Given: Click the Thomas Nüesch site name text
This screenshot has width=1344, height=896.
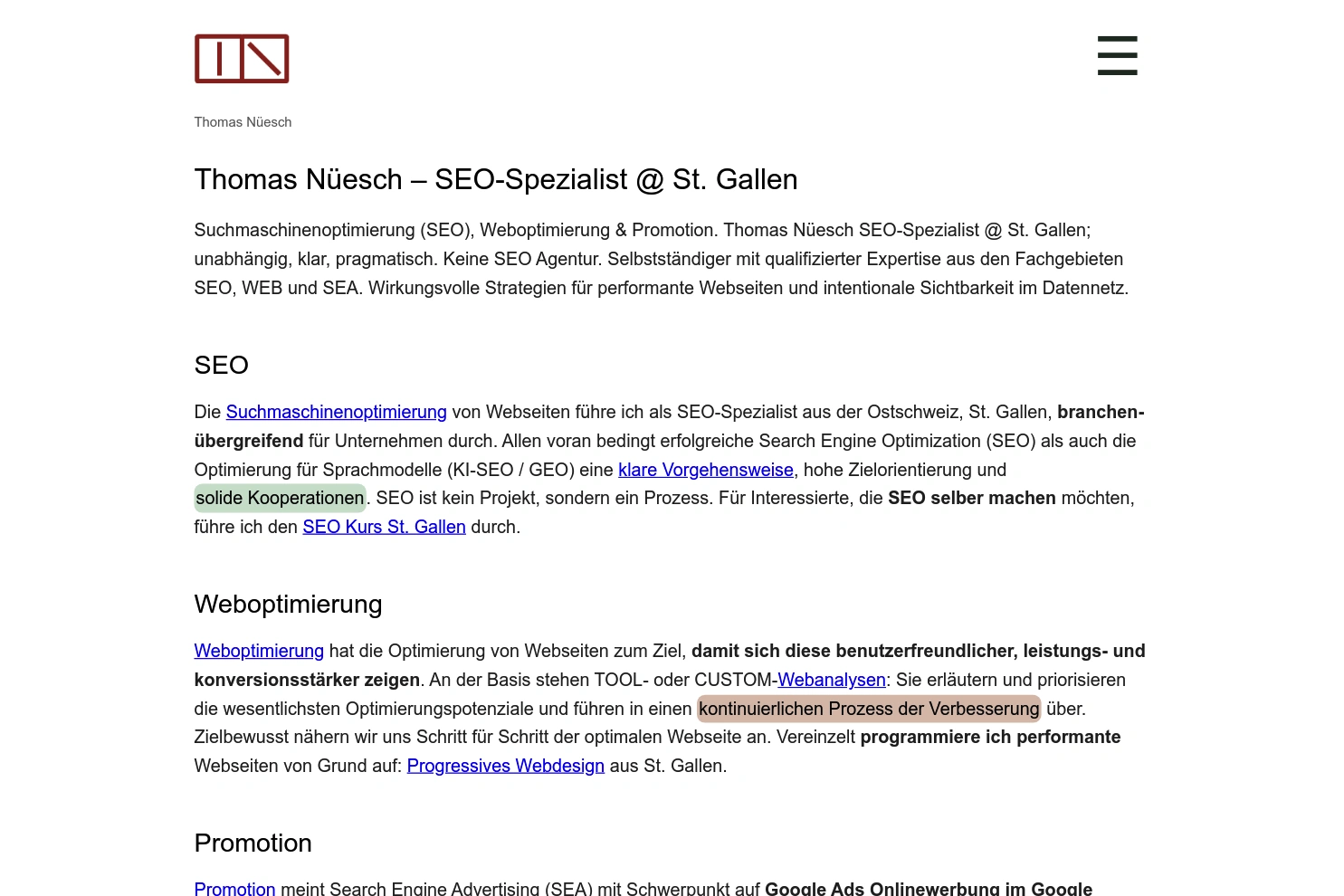Looking at the screenshot, I should tap(243, 121).
